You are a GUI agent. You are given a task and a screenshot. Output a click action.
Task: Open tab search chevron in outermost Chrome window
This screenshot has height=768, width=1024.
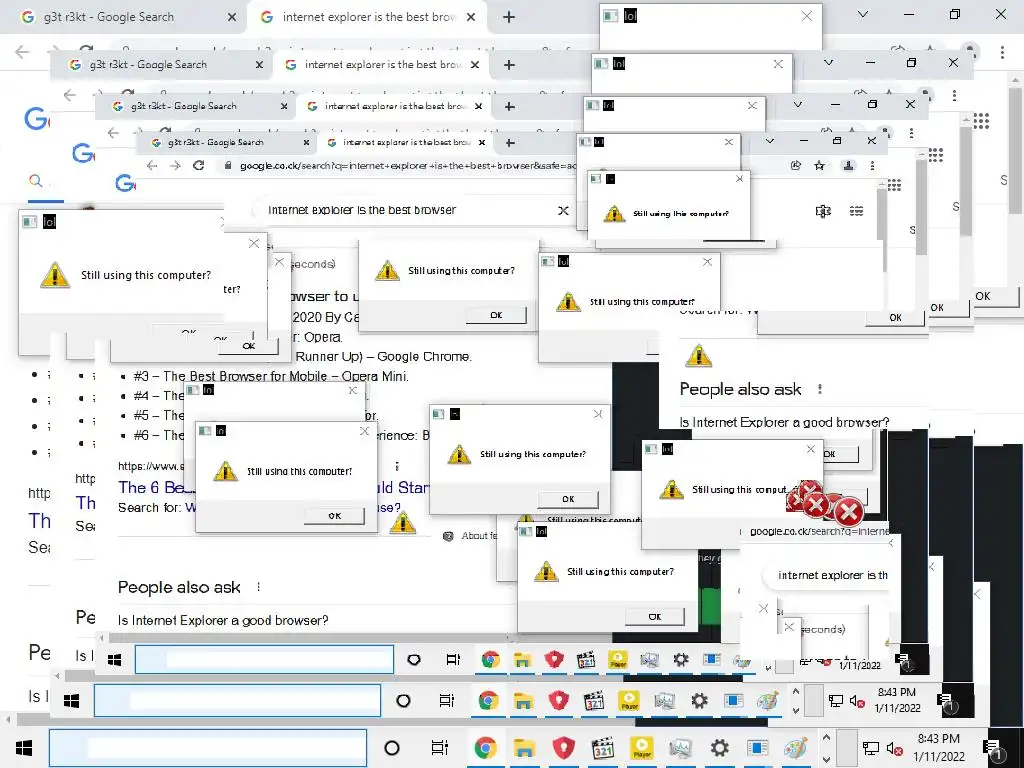pos(863,14)
